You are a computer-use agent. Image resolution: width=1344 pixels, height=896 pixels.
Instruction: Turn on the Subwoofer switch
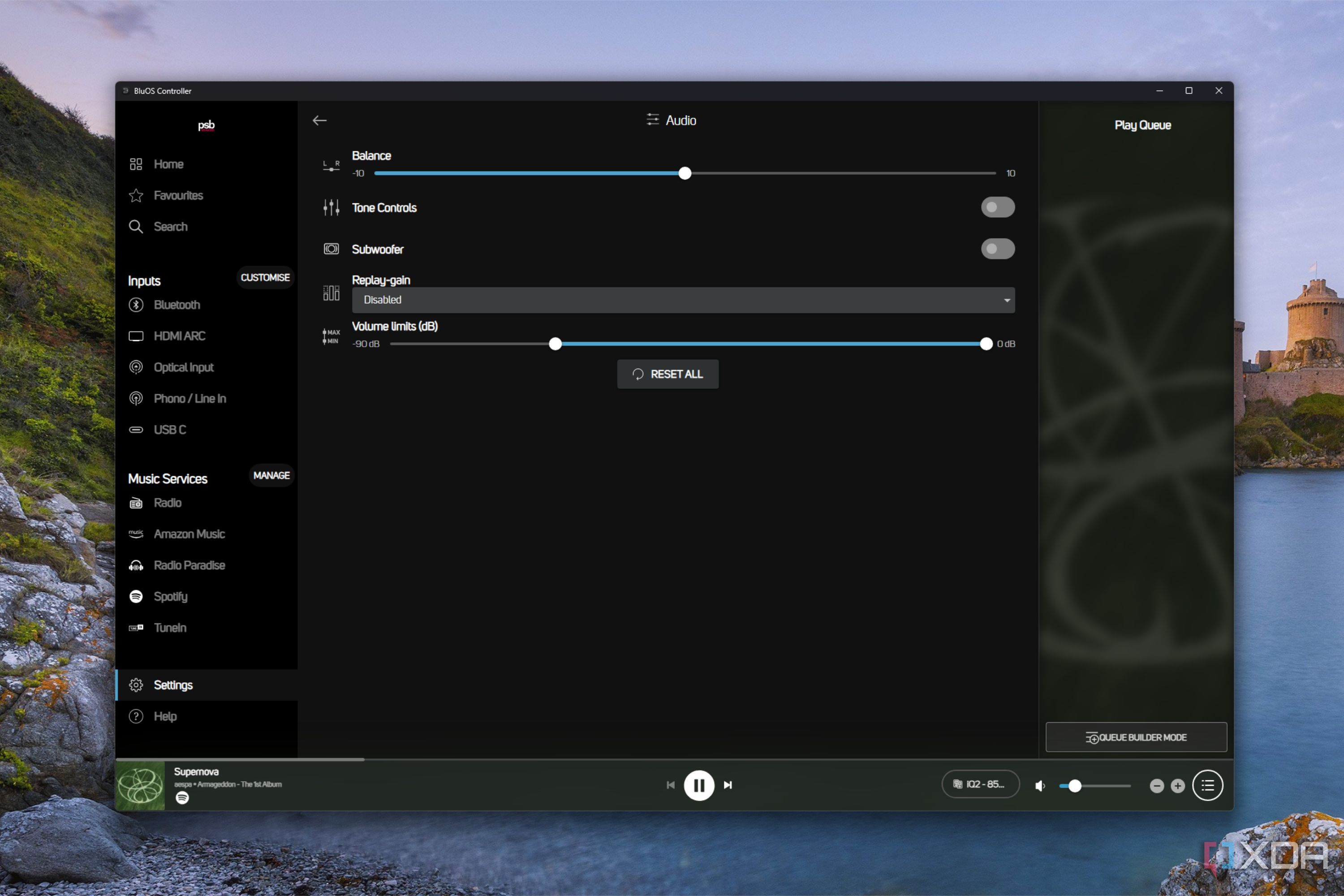pos(998,249)
